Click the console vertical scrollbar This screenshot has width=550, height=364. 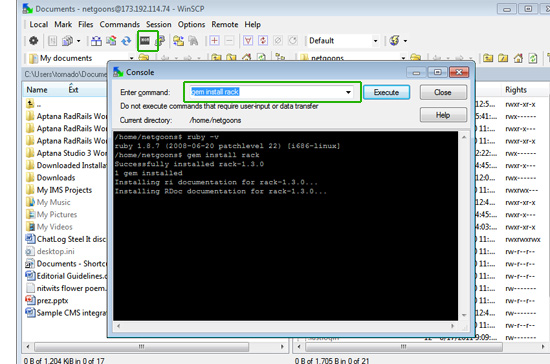pos(464,226)
